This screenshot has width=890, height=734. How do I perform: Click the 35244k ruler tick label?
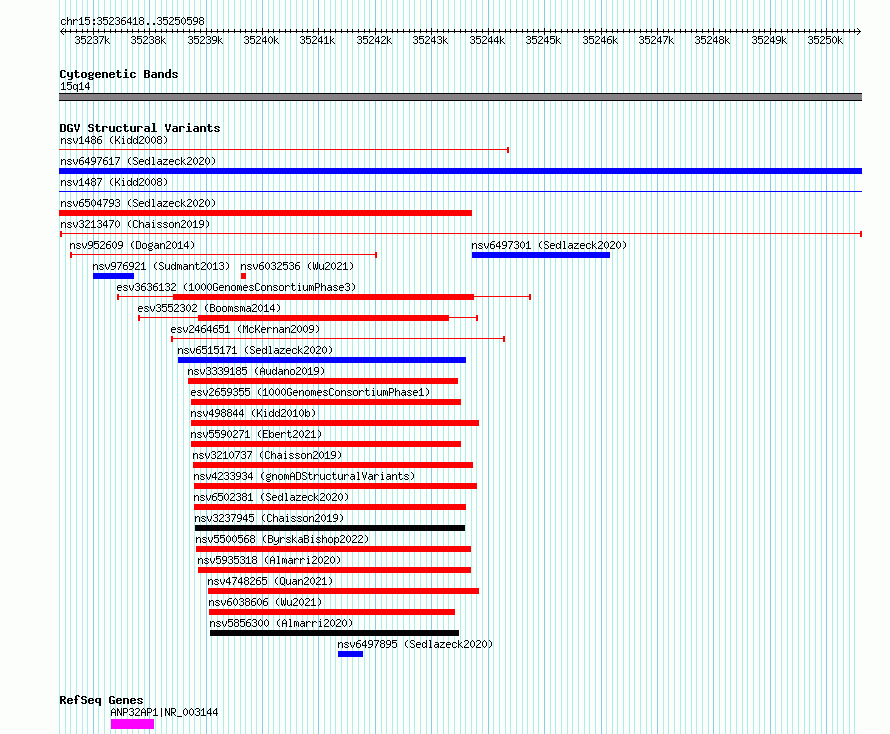pyautogui.click(x=487, y=40)
